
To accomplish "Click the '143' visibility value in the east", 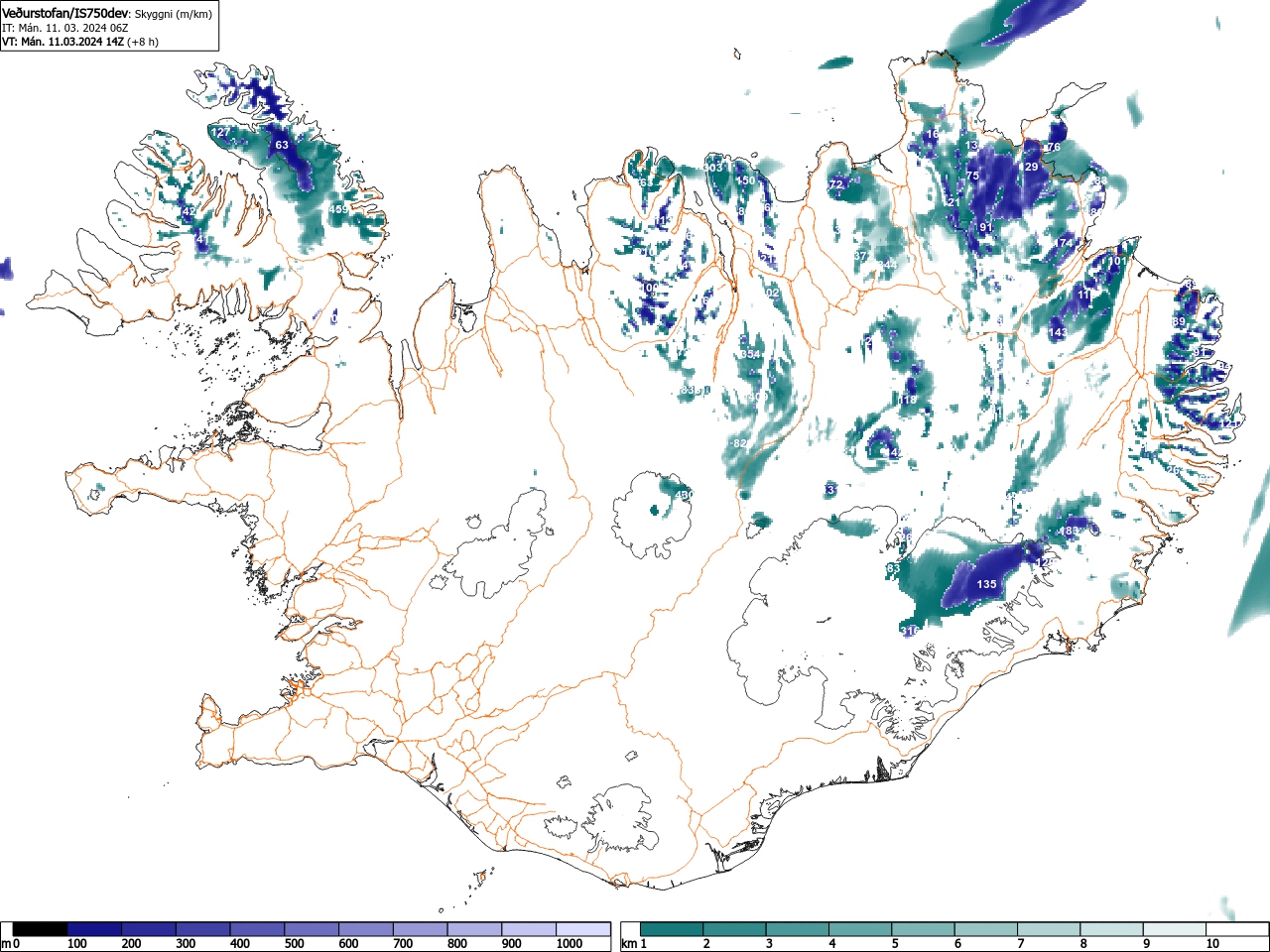I will pyautogui.click(x=1059, y=332).
